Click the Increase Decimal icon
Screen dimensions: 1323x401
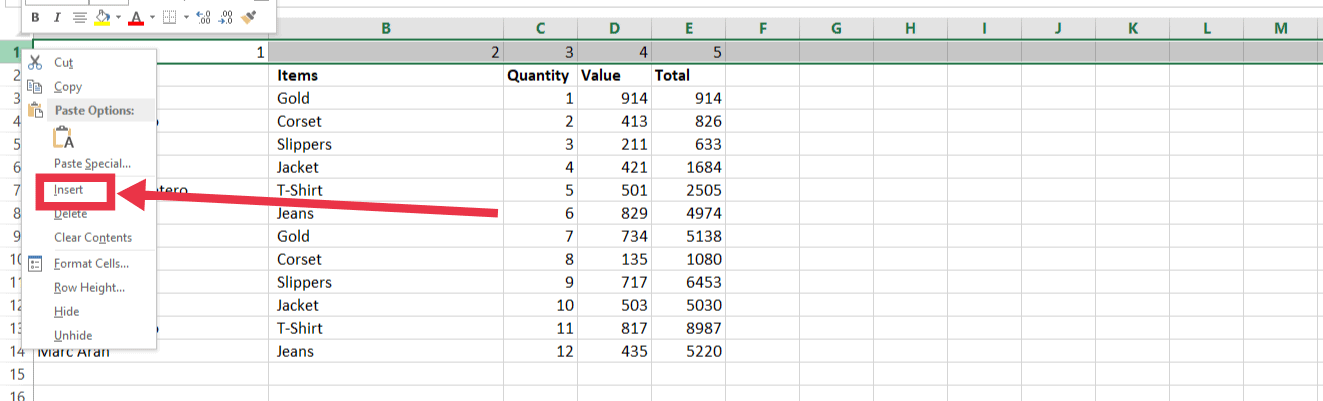click(203, 17)
